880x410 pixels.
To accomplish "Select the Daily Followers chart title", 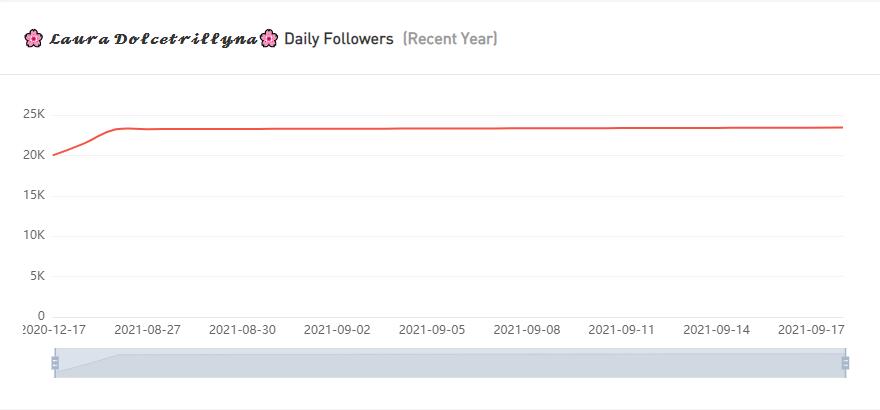I will 339,39.
